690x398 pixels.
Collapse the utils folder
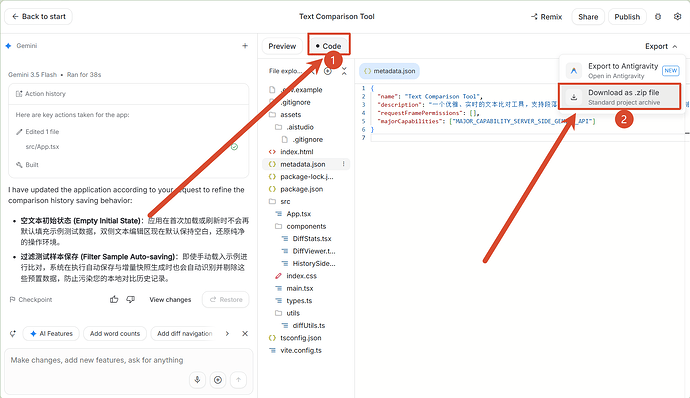coord(293,313)
